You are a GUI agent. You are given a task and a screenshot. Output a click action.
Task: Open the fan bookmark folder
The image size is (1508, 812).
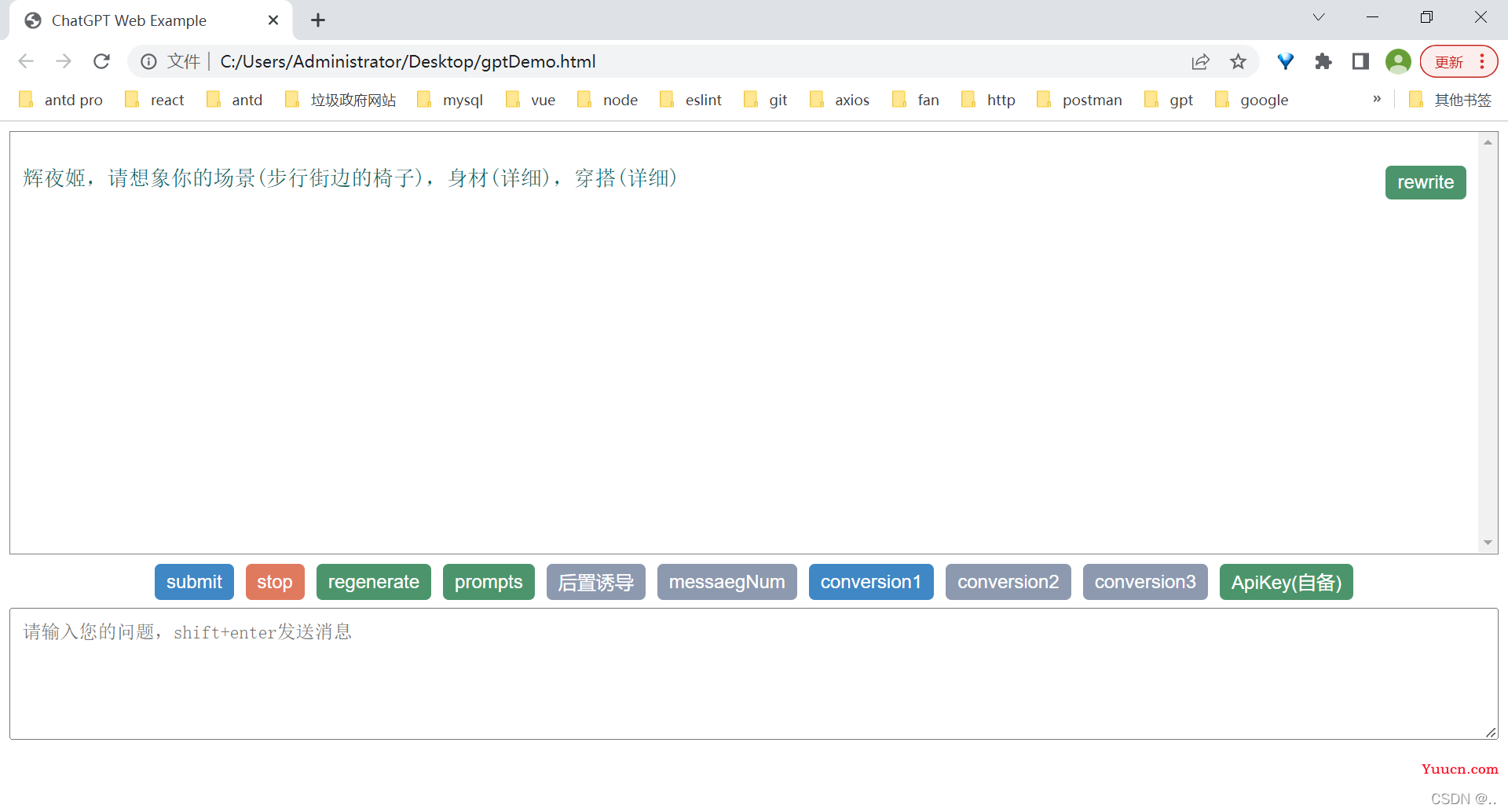pos(916,100)
